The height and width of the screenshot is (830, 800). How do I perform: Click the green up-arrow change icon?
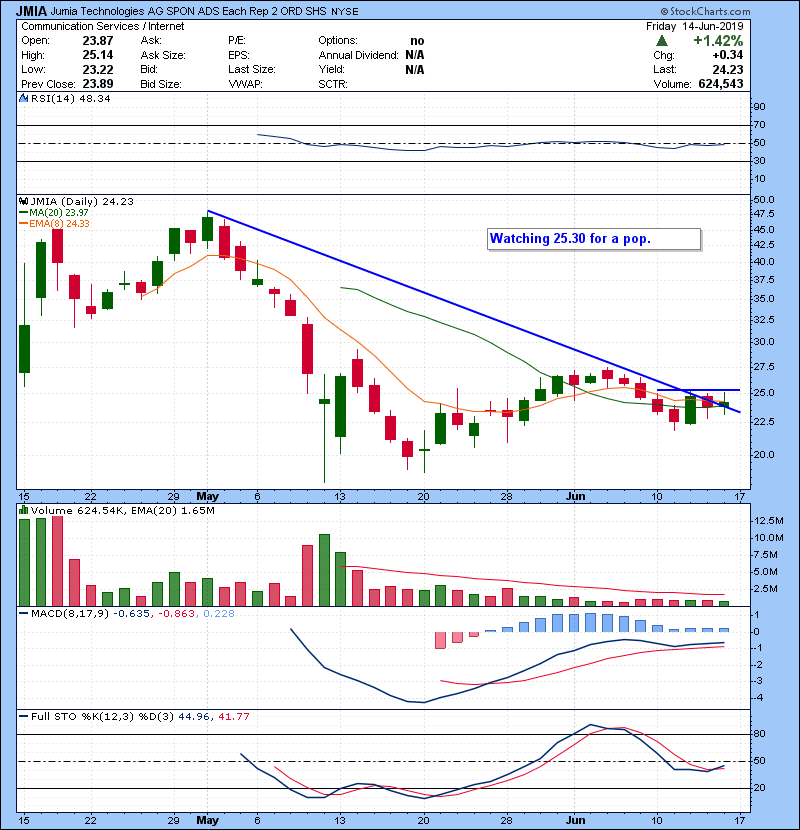pos(661,41)
